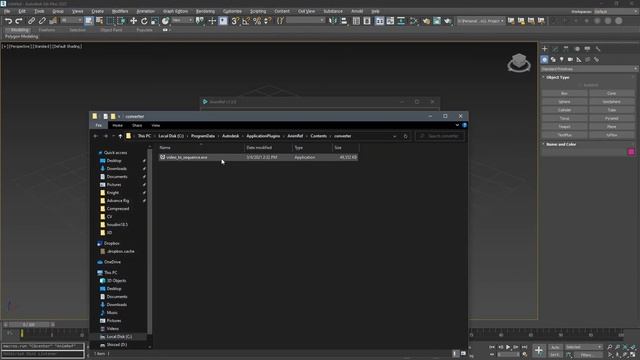Open the Modify tab in command panel

(x=555, y=49)
